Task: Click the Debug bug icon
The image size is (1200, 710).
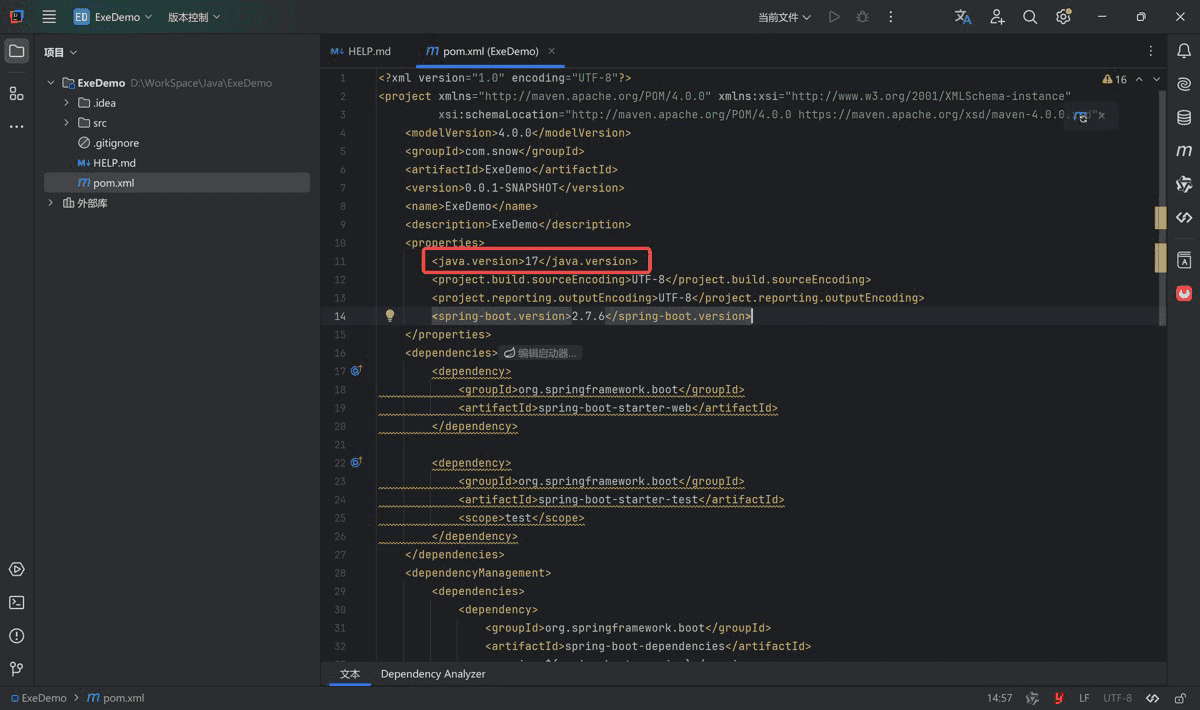Action: (862, 17)
